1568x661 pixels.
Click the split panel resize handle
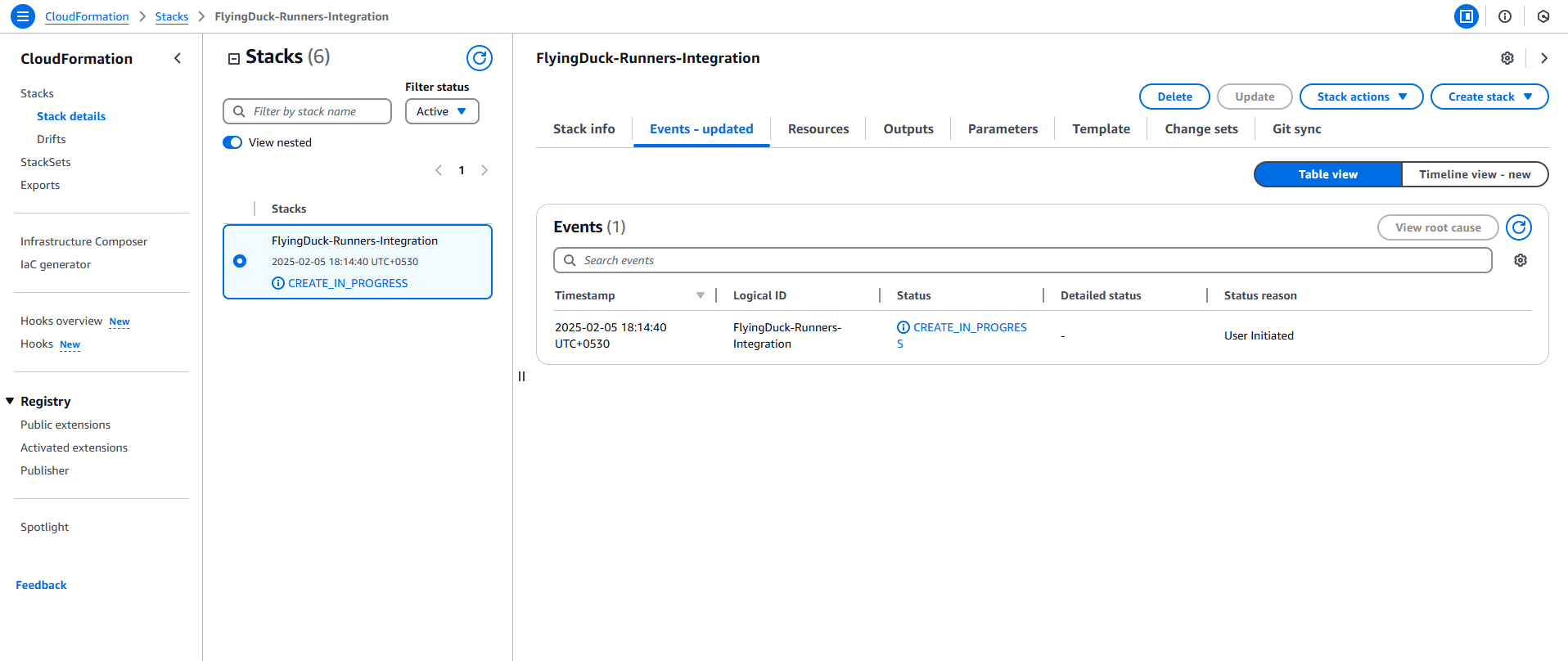pos(521,376)
